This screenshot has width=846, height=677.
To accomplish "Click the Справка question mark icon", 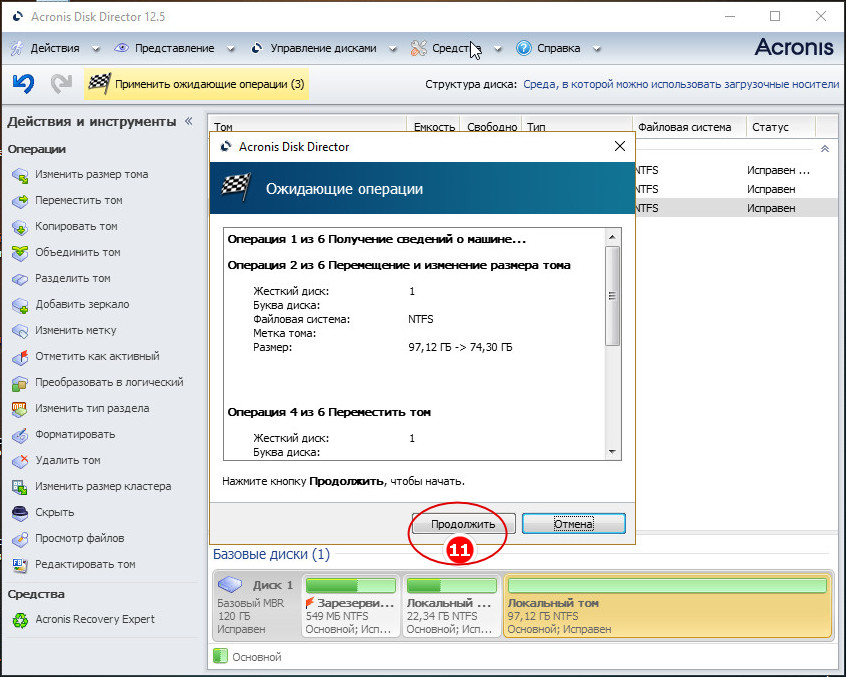I will click(x=523, y=48).
